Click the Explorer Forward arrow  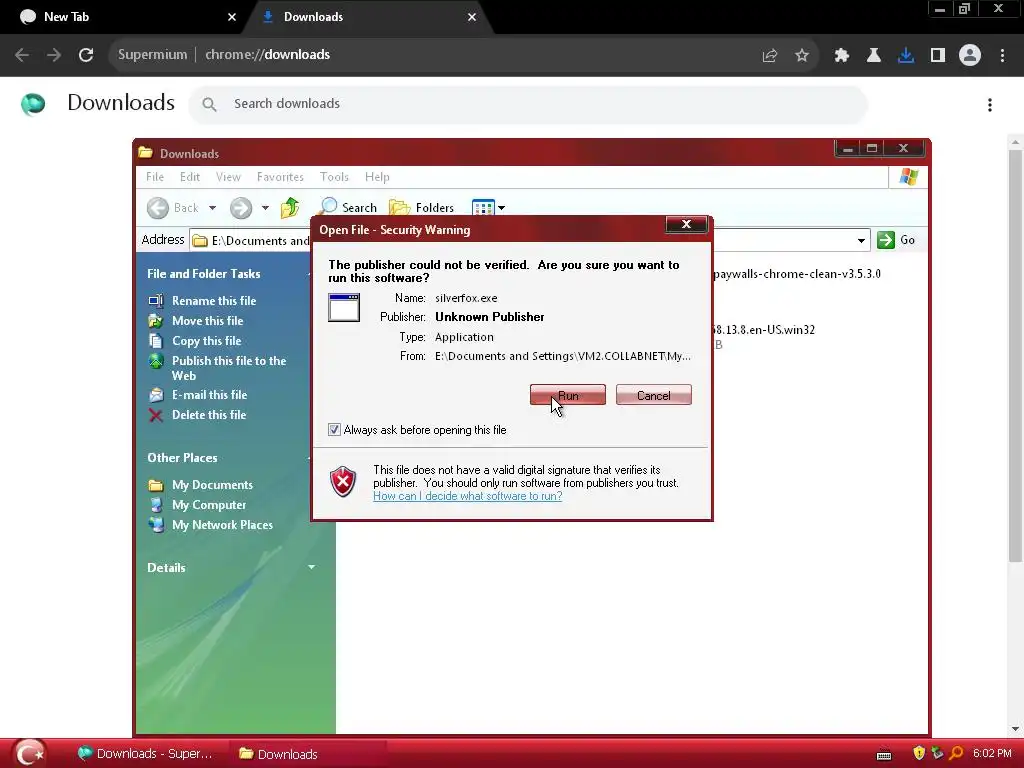coord(241,208)
